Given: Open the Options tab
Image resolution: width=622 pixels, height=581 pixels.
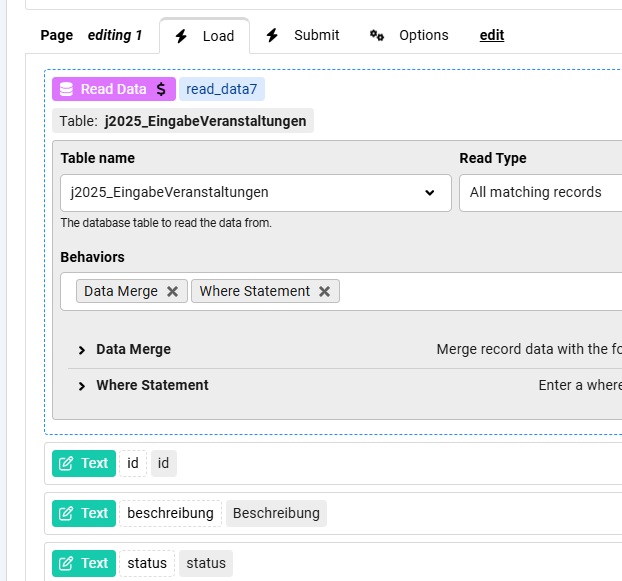Looking at the screenshot, I should pyautogui.click(x=423, y=35).
